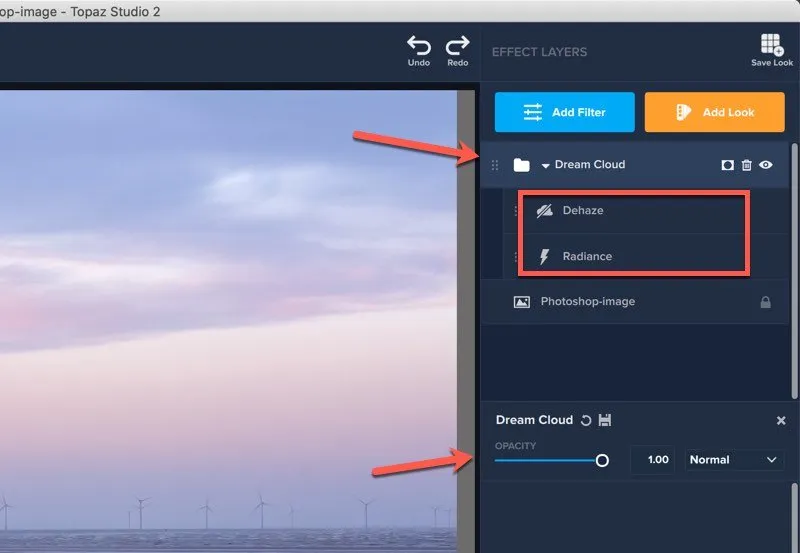
Task: Click the opacity value field 1.00
Action: 653,460
